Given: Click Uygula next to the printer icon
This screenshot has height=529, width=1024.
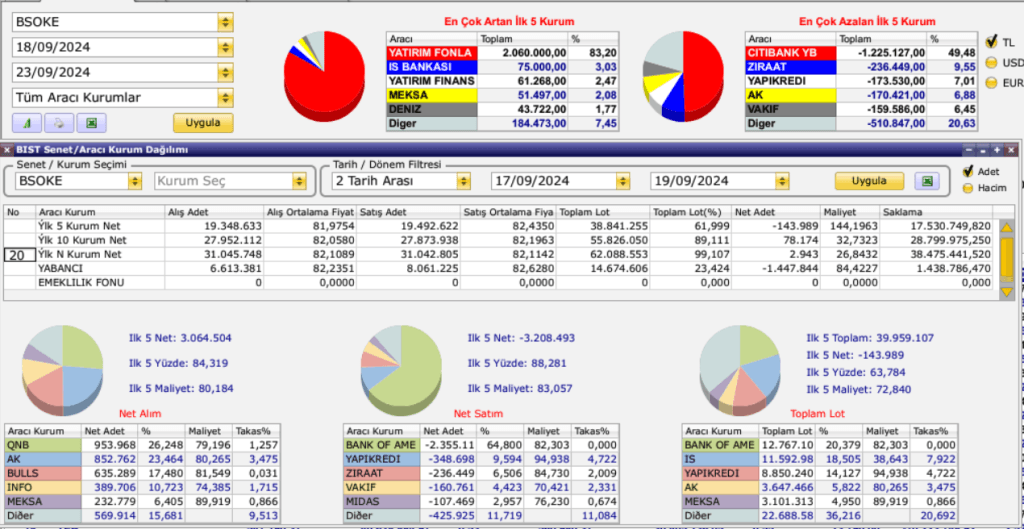Looking at the screenshot, I should (x=203, y=123).
